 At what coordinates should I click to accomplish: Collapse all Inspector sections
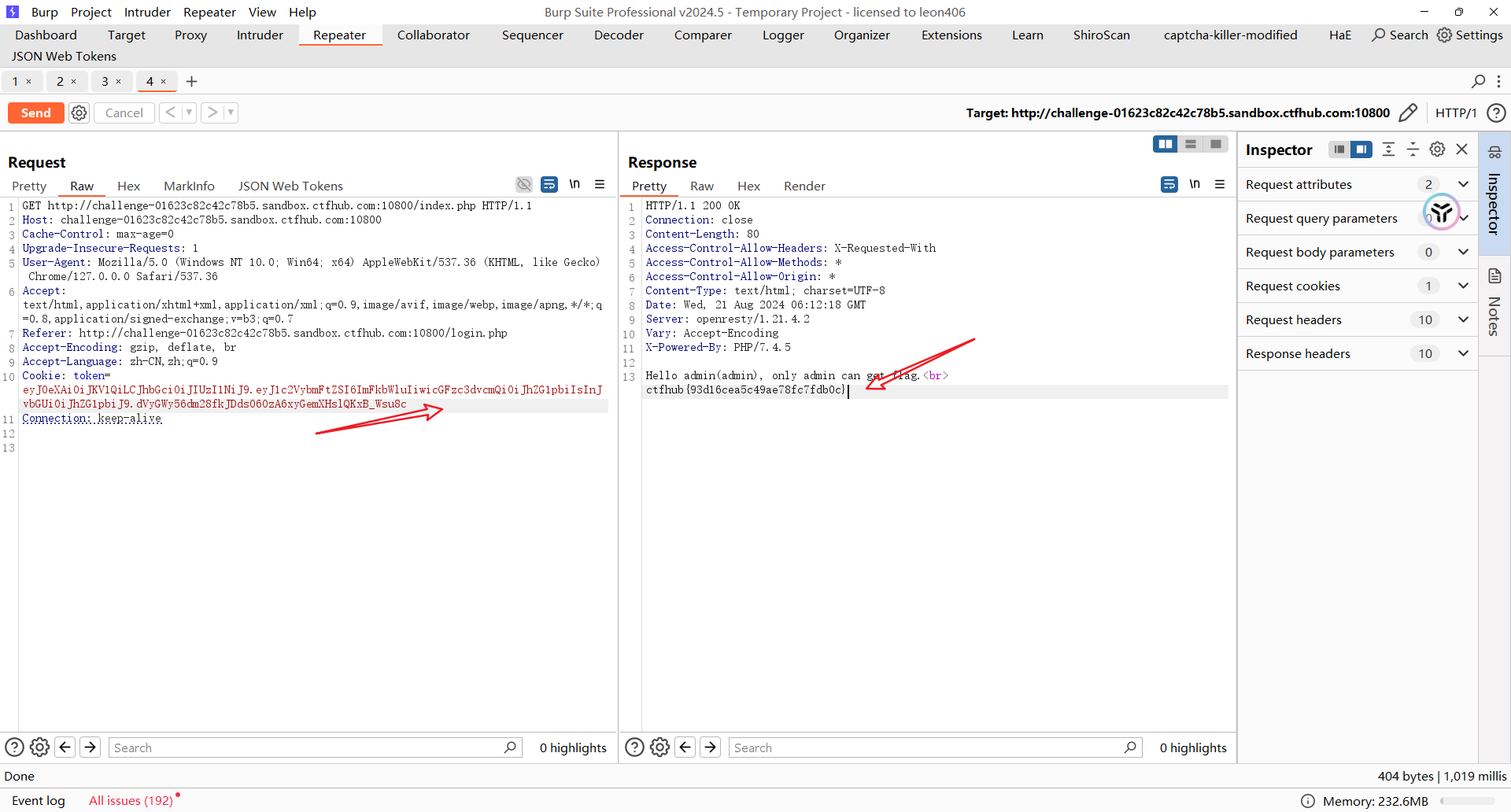(x=1413, y=149)
